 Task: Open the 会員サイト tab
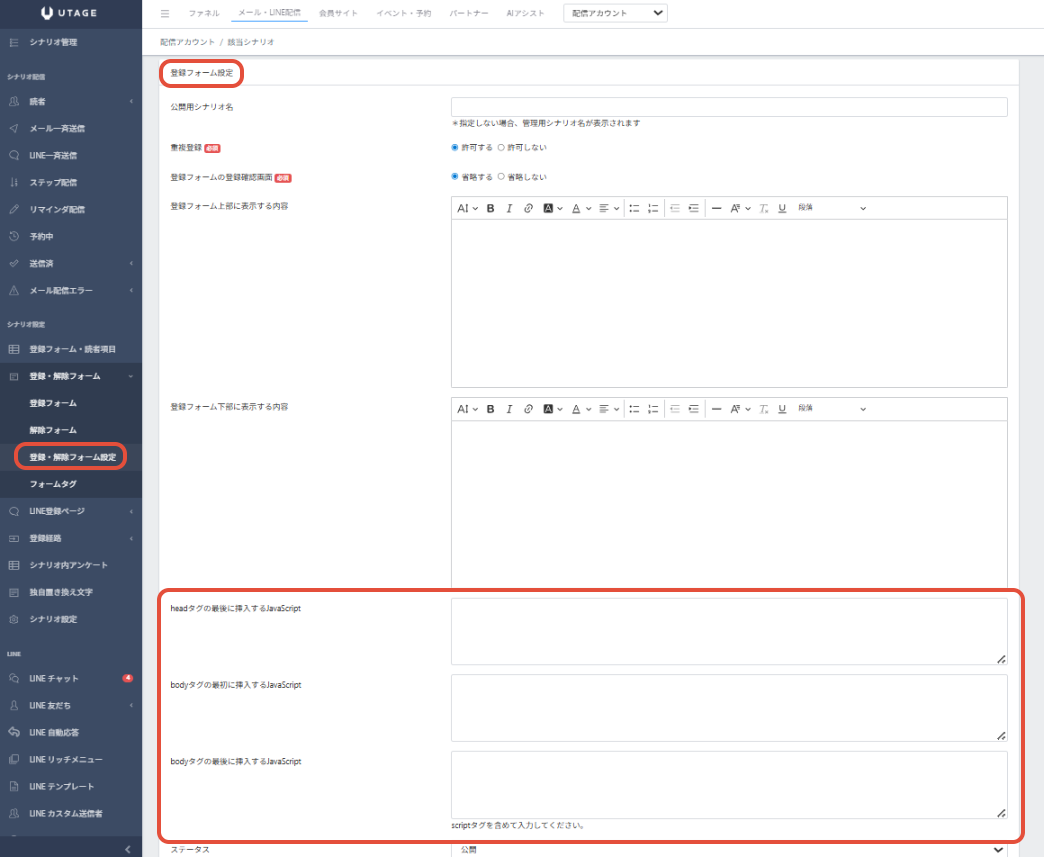point(338,14)
